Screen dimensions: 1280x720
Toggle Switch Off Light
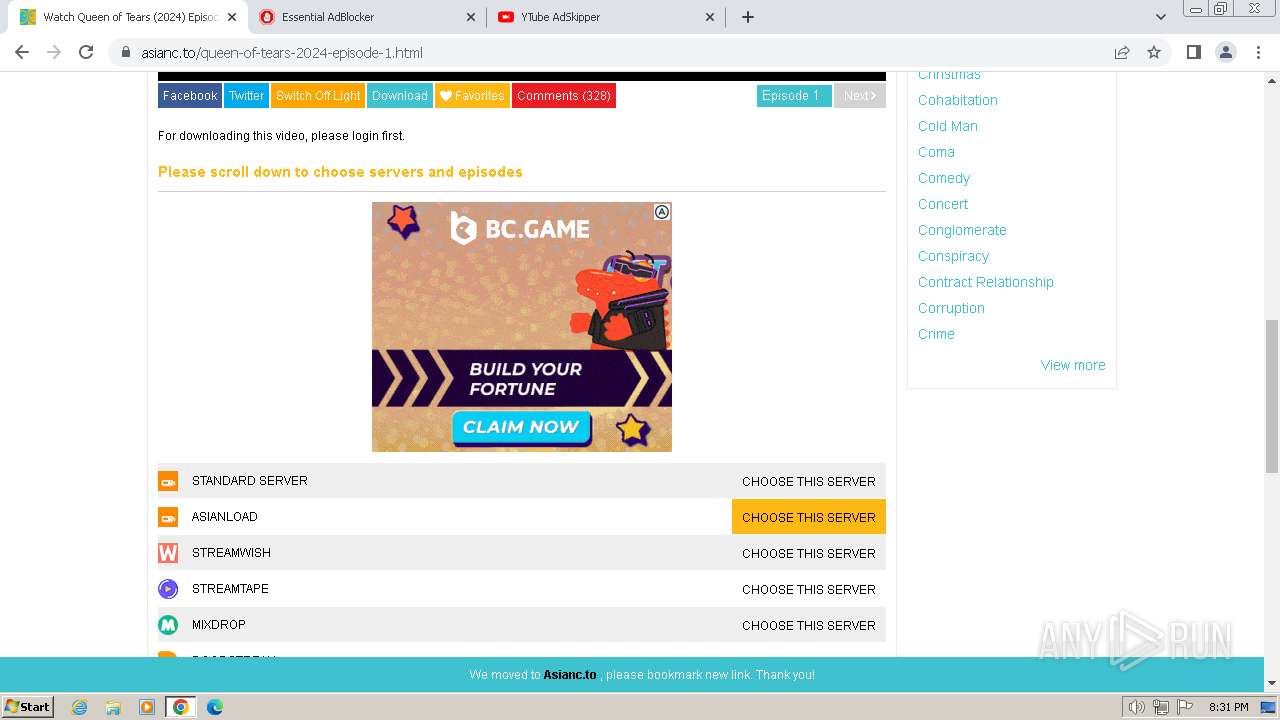(318, 96)
